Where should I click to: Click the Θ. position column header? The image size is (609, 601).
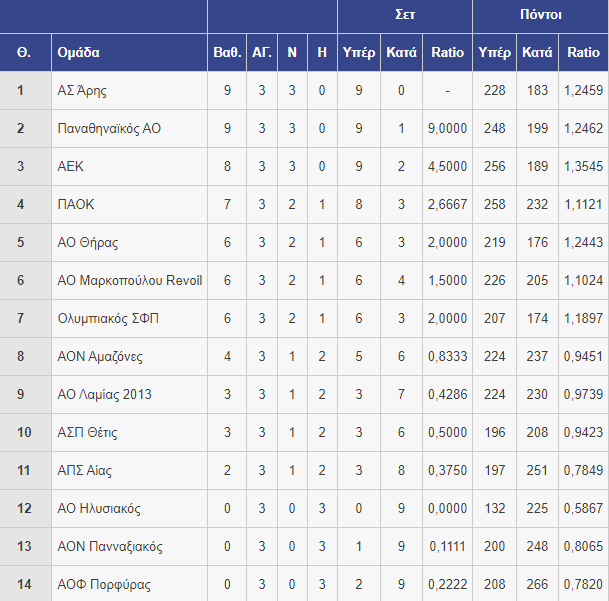tap(24, 52)
